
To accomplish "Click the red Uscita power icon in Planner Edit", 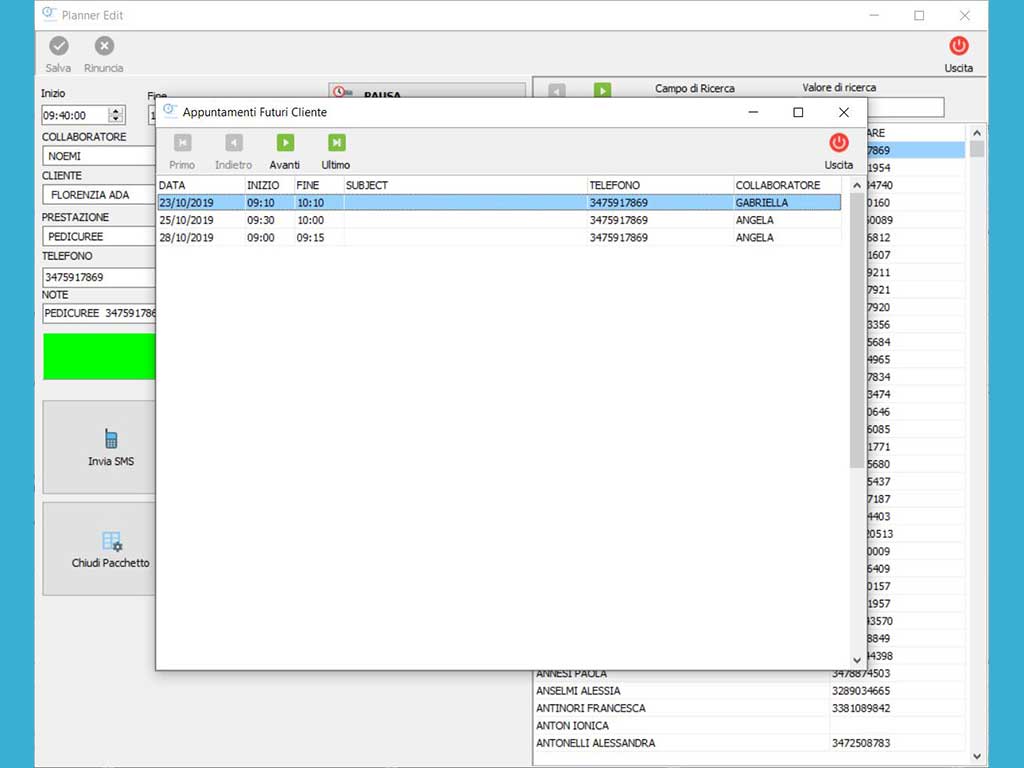I will pos(958,46).
